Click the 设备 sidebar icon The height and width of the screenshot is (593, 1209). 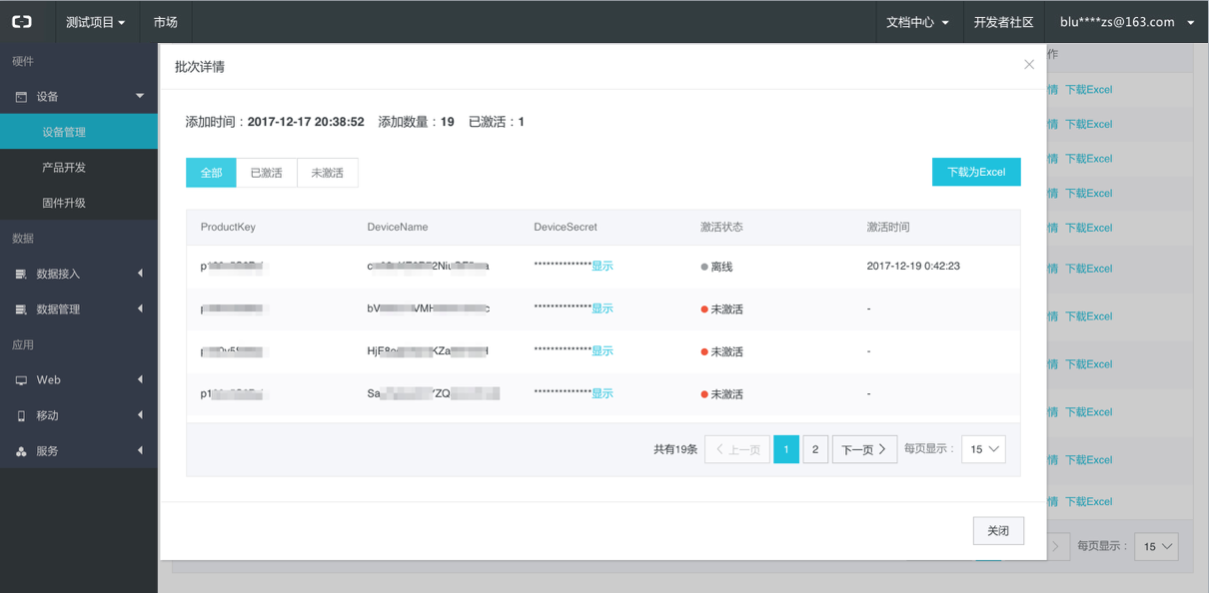pos(21,97)
